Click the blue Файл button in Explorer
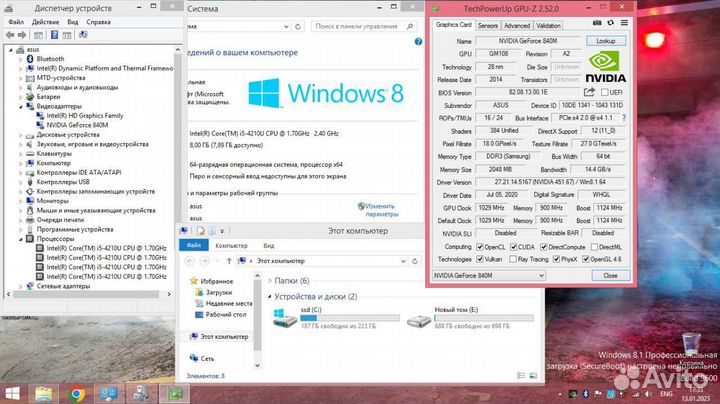 click(193, 245)
